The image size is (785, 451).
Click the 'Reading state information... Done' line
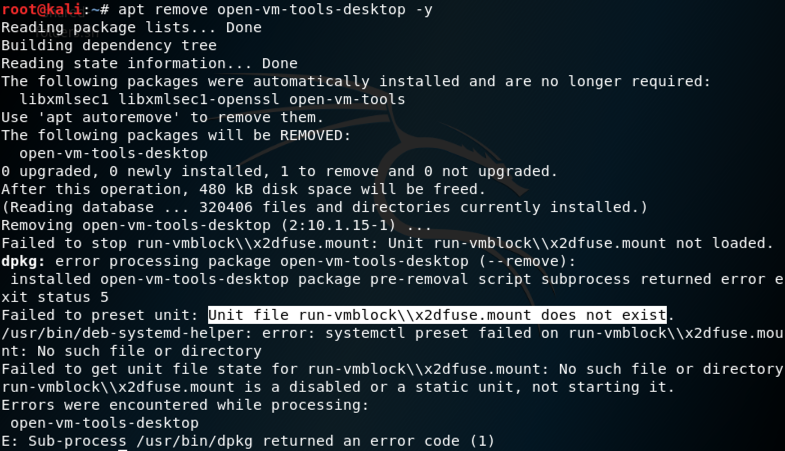tap(149, 63)
